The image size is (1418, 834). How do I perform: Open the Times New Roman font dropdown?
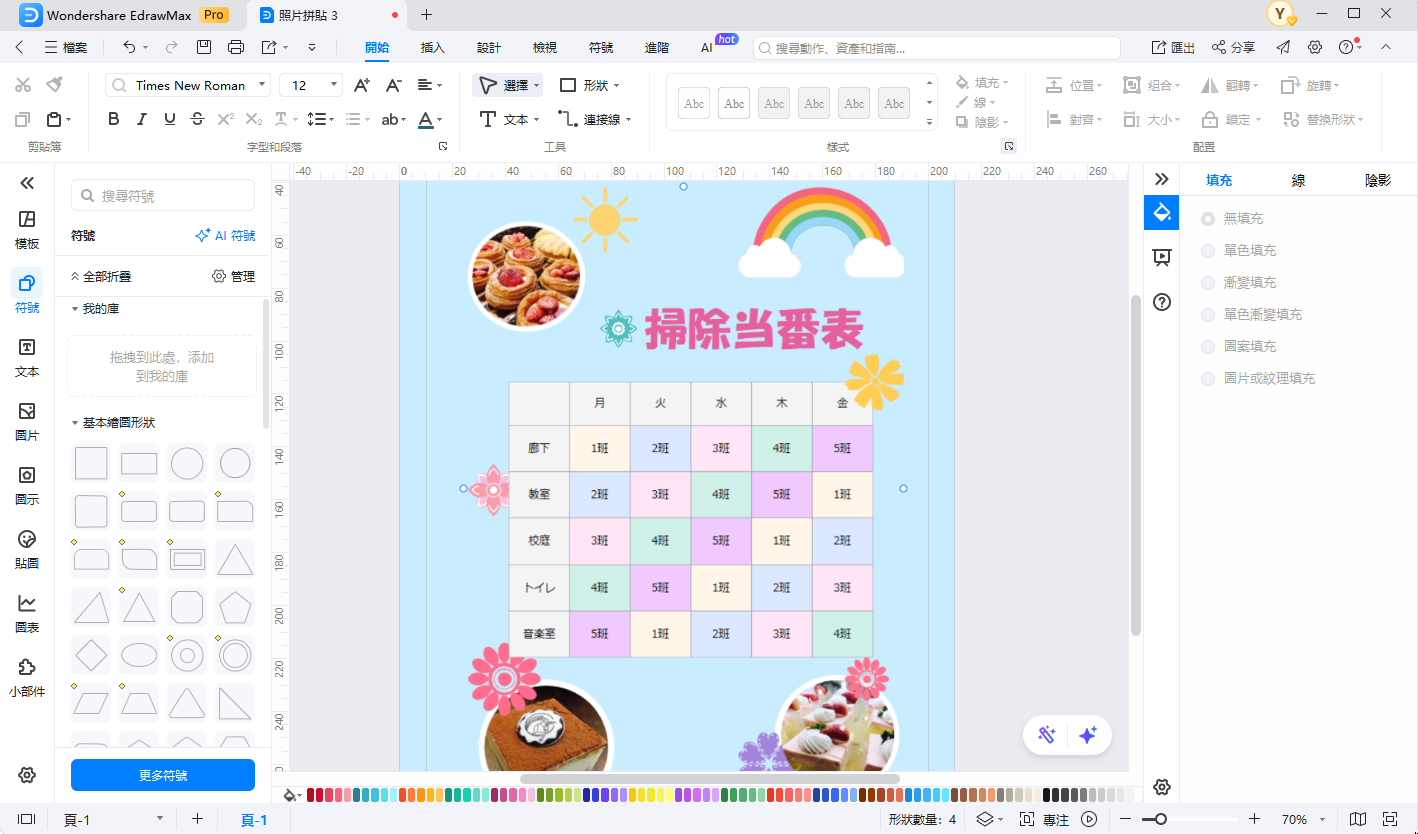click(262, 85)
